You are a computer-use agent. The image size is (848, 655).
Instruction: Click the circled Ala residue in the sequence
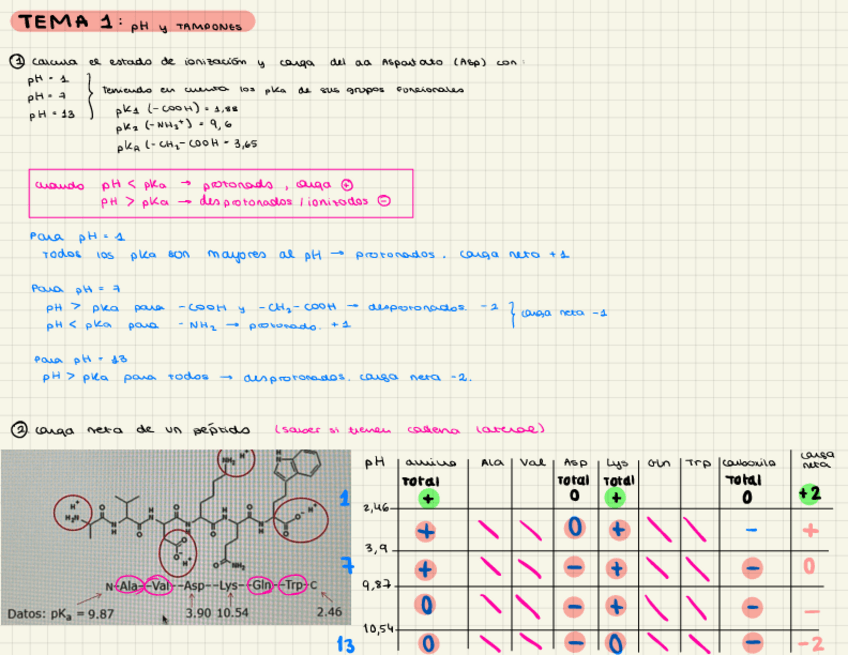coord(127,586)
